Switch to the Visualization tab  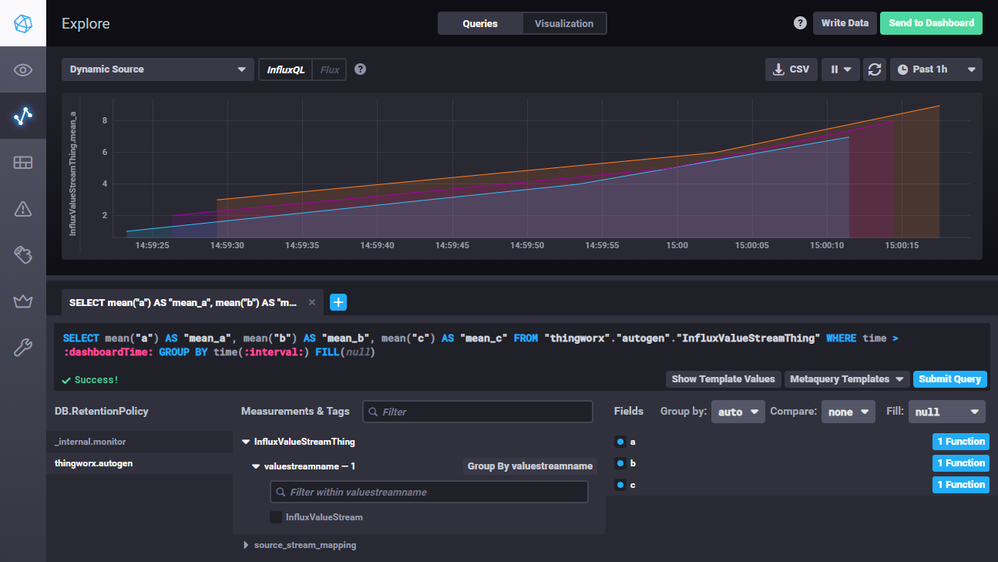click(564, 23)
